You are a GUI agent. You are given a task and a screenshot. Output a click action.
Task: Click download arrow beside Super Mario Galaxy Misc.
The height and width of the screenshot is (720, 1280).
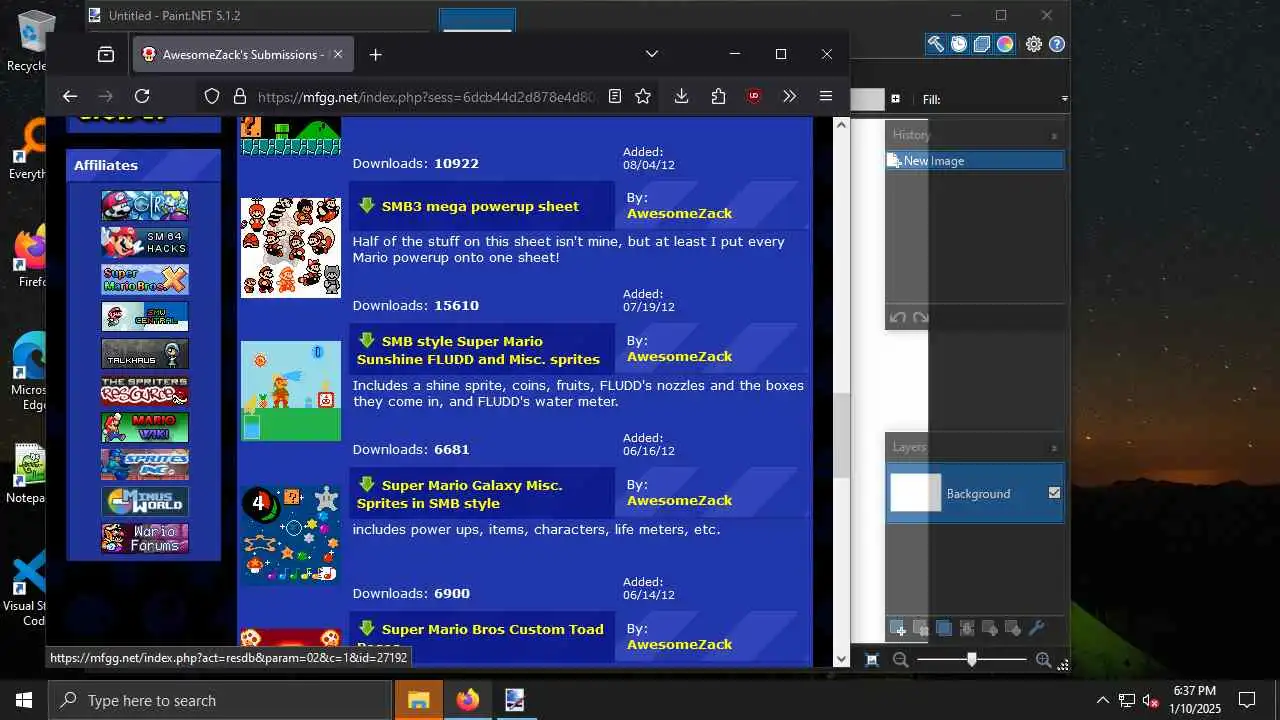click(367, 484)
